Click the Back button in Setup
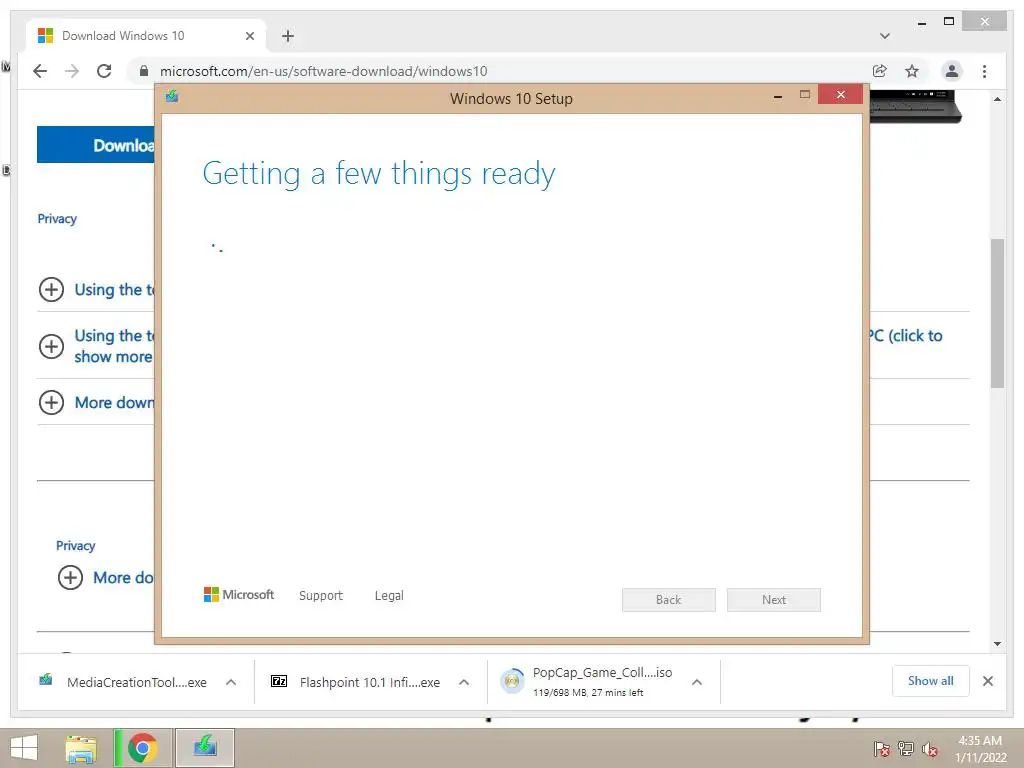 tap(669, 600)
